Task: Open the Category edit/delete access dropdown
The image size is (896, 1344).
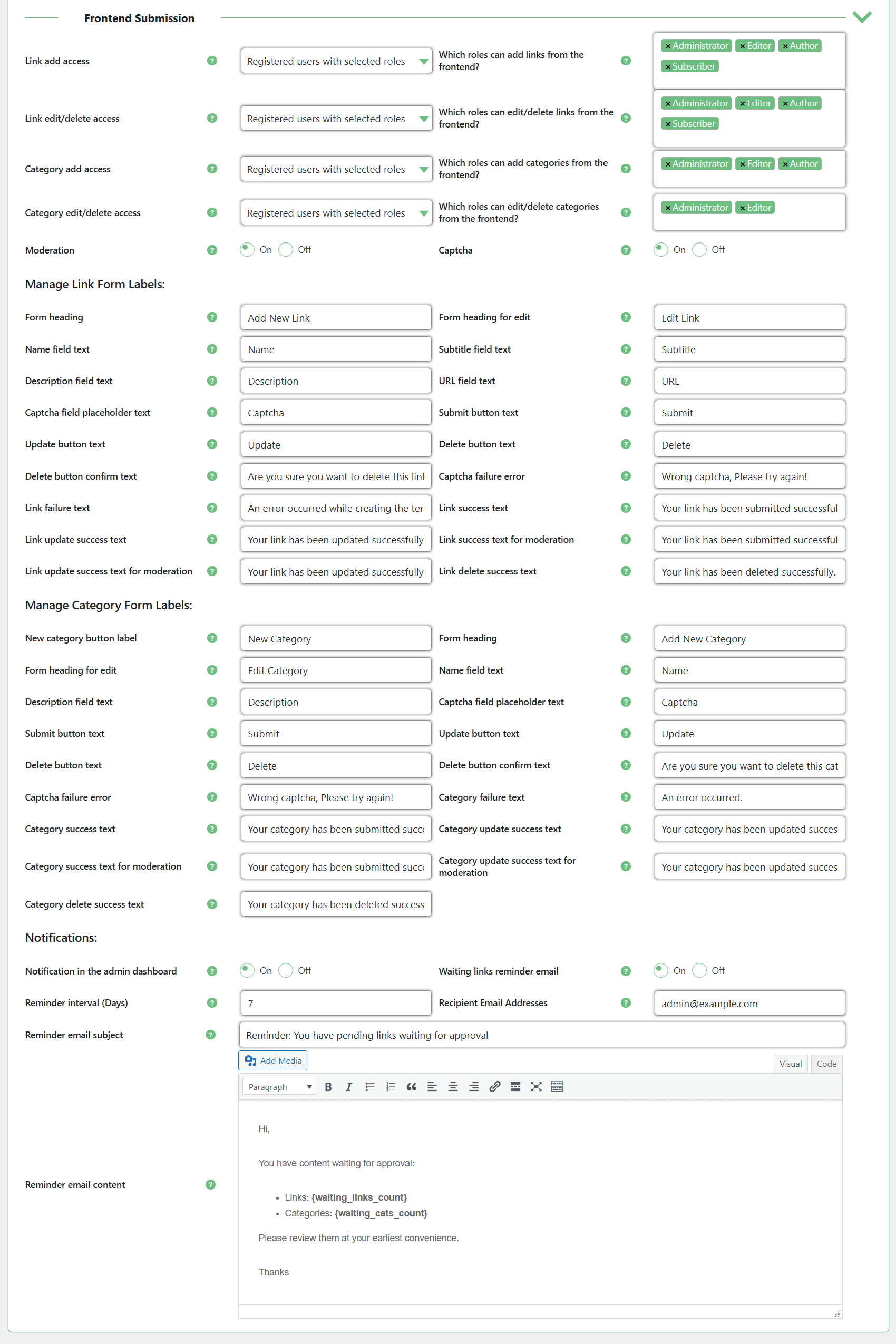Action: [x=336, y=212]
